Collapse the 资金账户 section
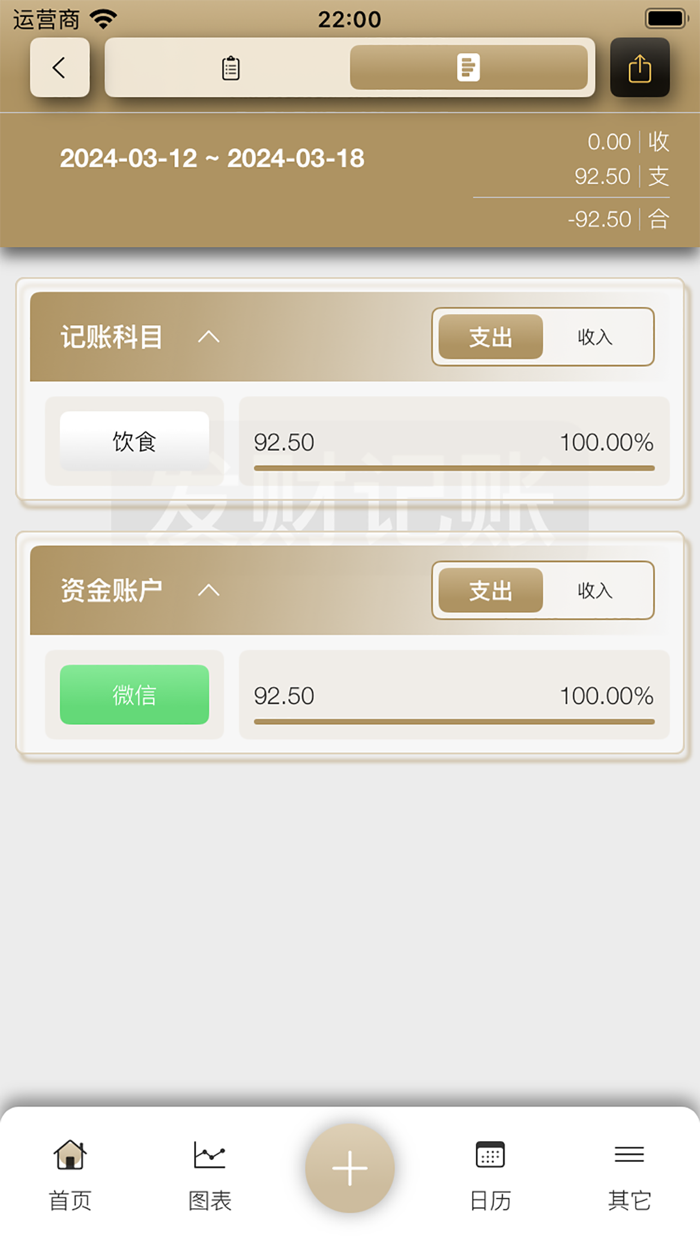 coord(208,590)
